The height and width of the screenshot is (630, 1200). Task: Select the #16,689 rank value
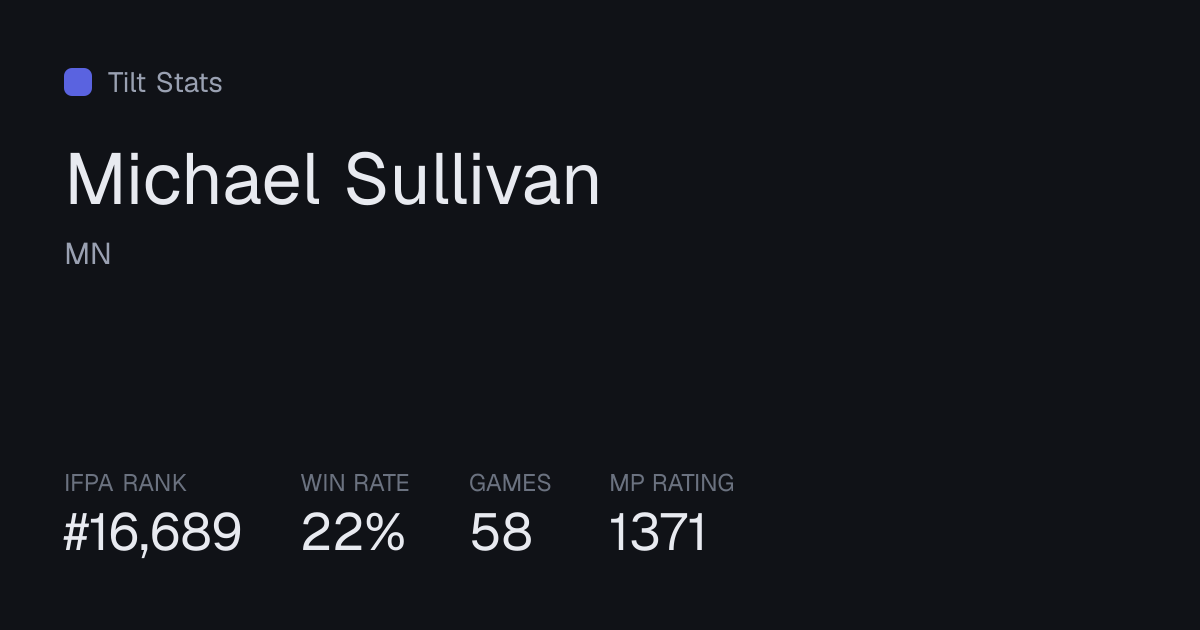(x=153, y=532)
